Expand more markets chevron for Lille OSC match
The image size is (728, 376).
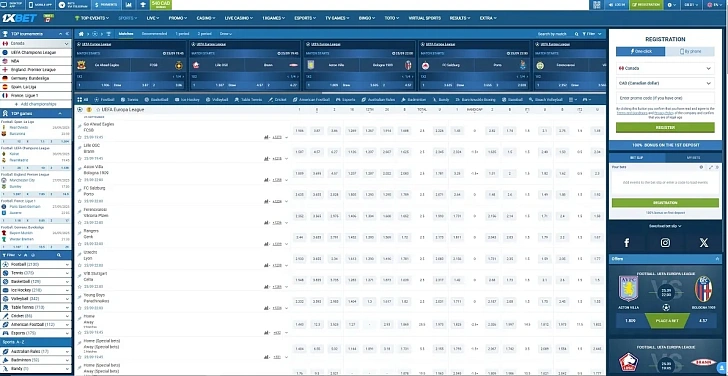[286, 159]
